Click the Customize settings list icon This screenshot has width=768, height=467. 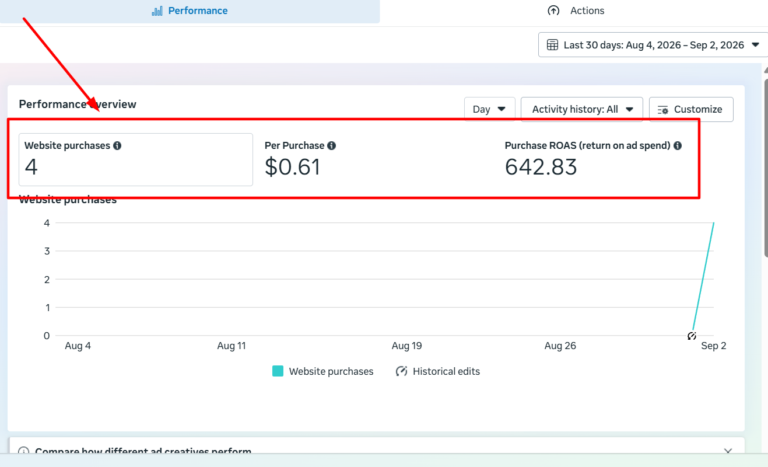(663, 110)
